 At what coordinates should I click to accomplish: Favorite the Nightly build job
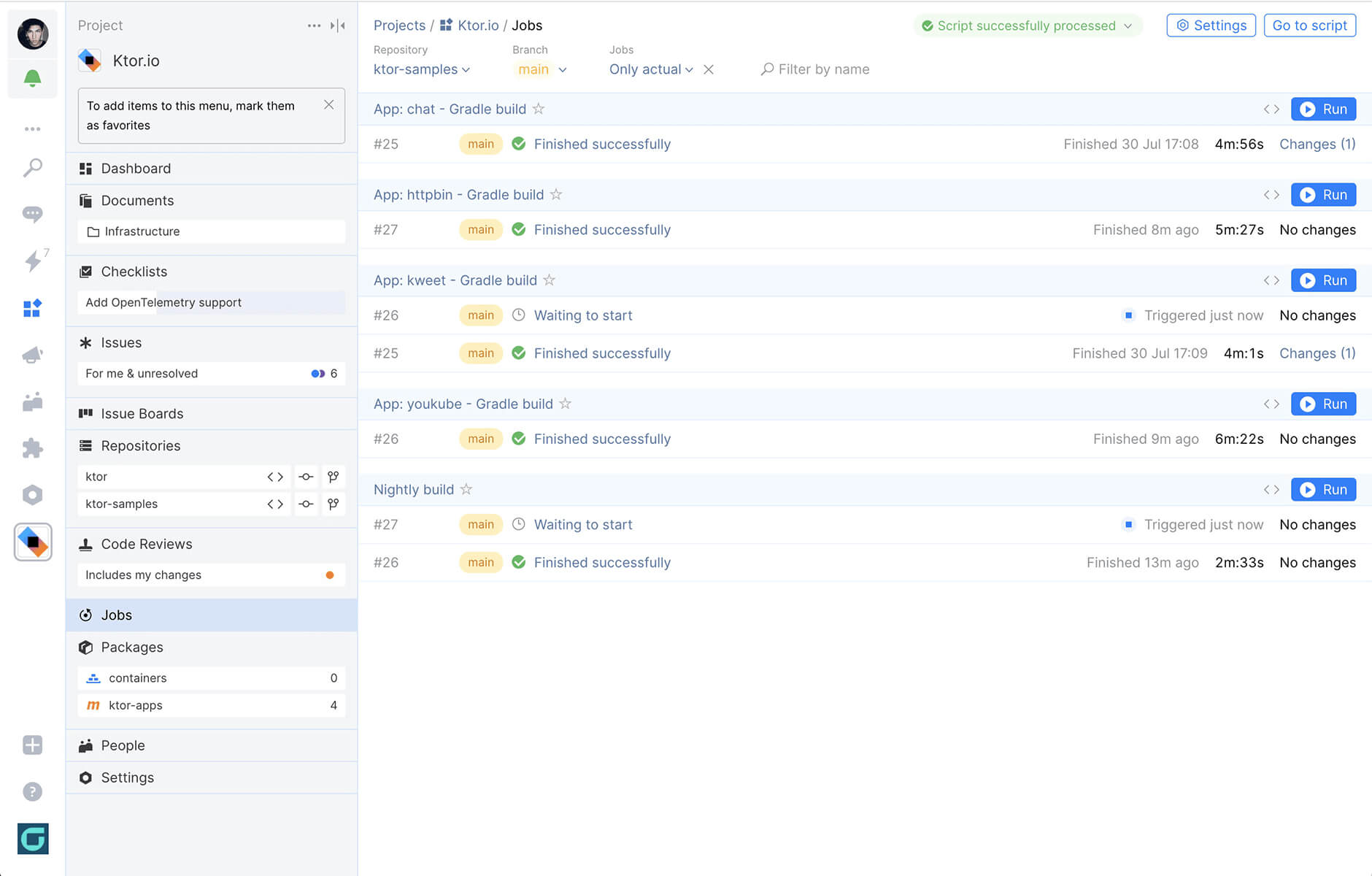click(x=466, y=489)
